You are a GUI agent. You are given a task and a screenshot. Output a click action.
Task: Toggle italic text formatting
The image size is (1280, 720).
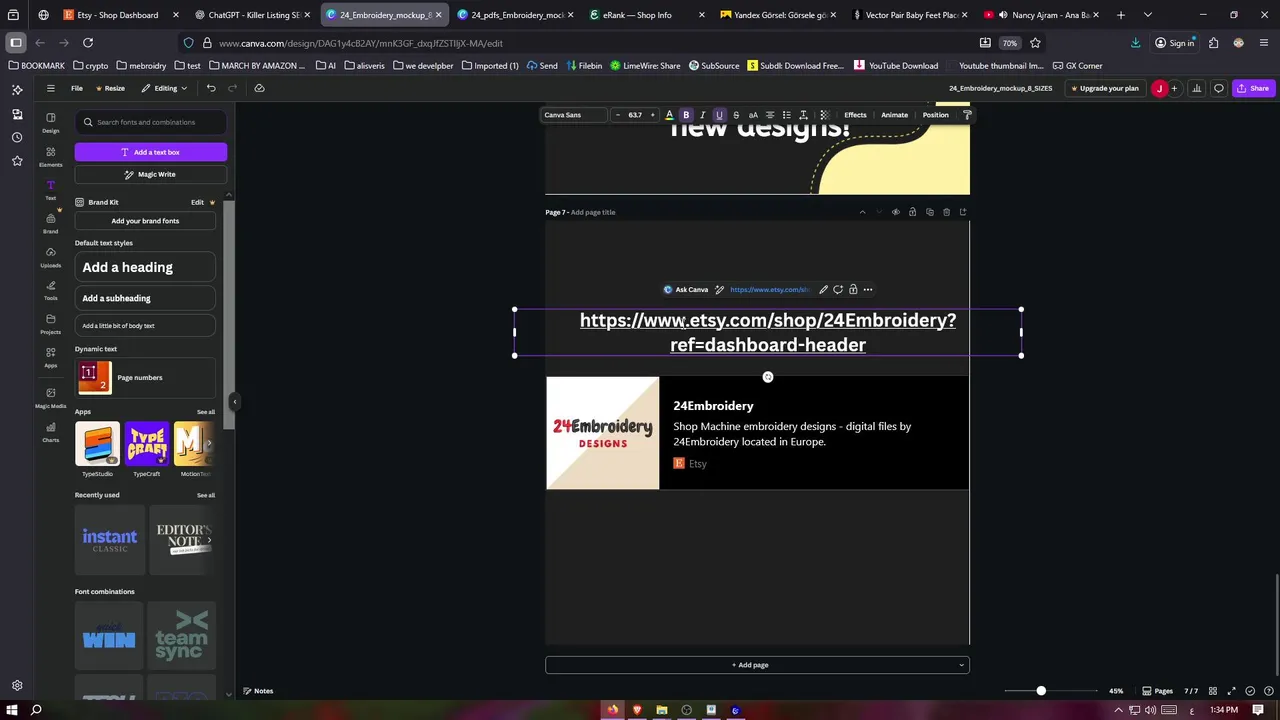[x=702, y=115]
